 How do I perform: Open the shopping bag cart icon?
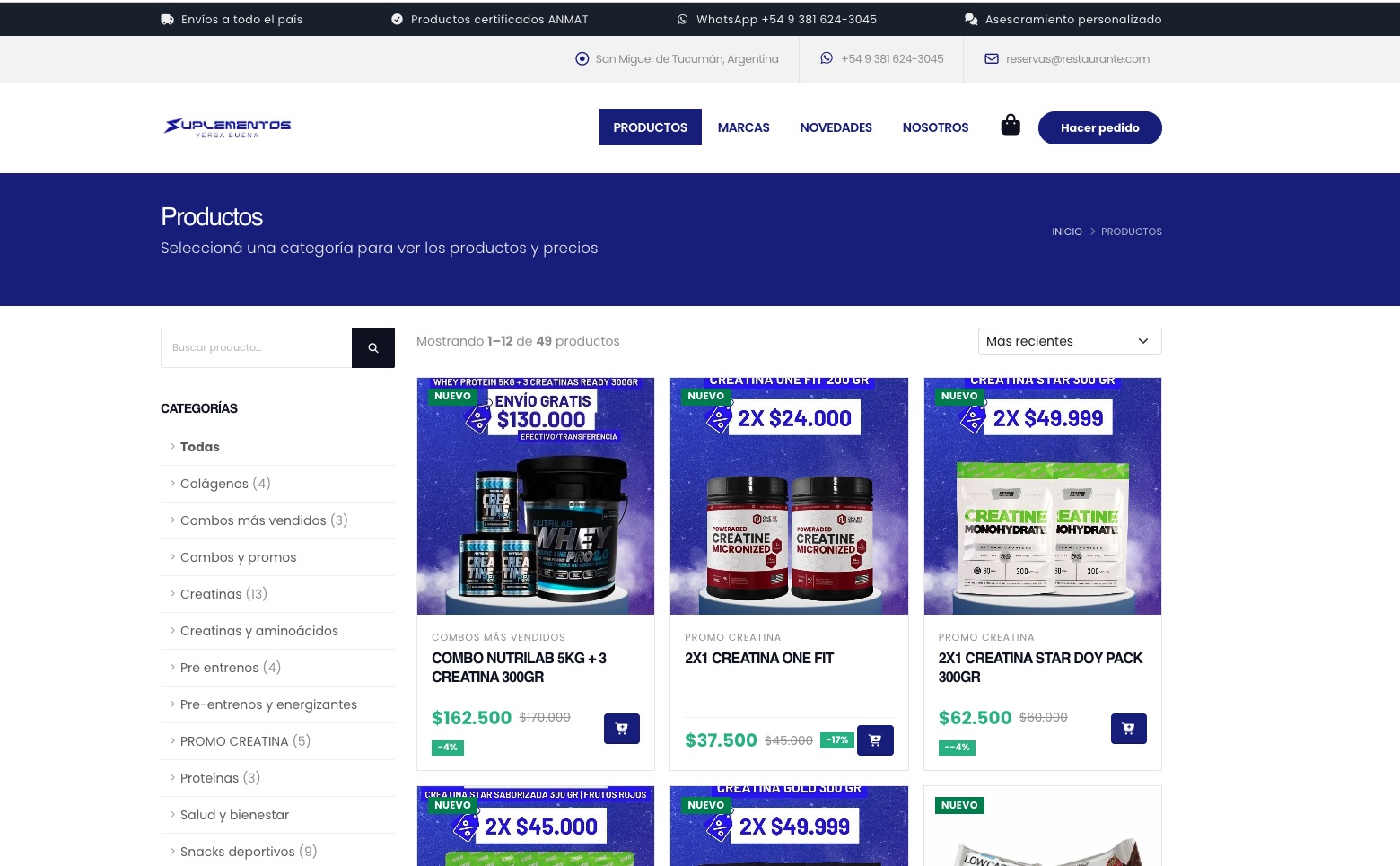1011,125
